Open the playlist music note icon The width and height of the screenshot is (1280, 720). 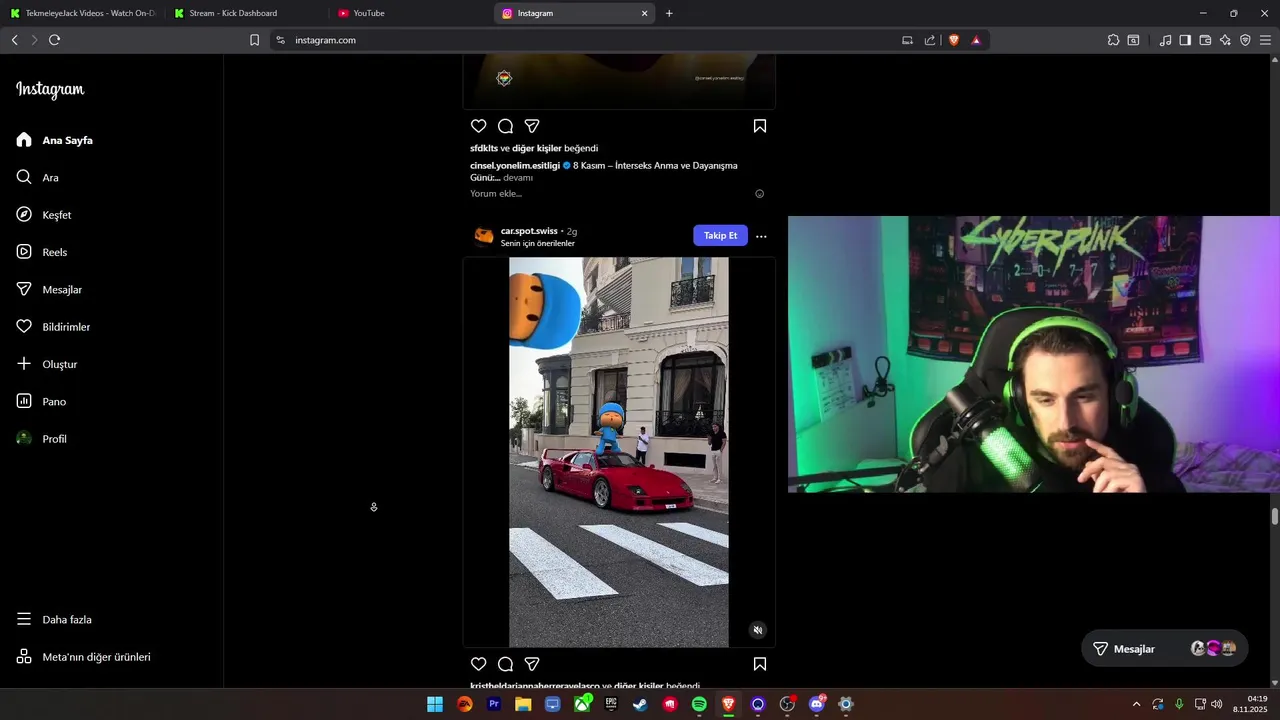[1165, 40]
